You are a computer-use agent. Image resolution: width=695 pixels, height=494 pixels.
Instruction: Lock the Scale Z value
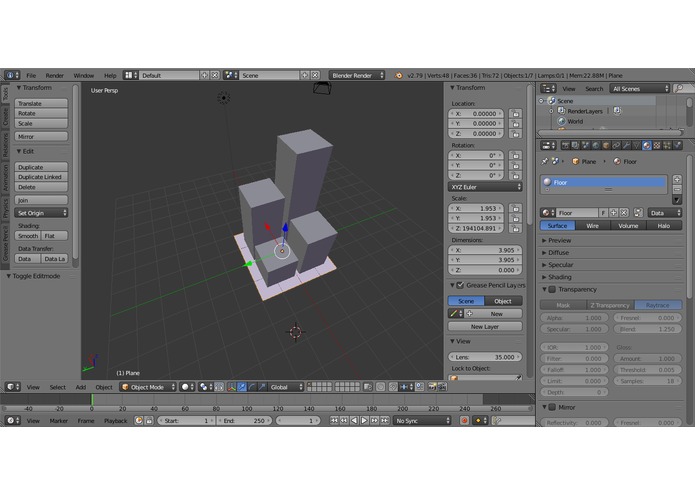tap(515, 229)
